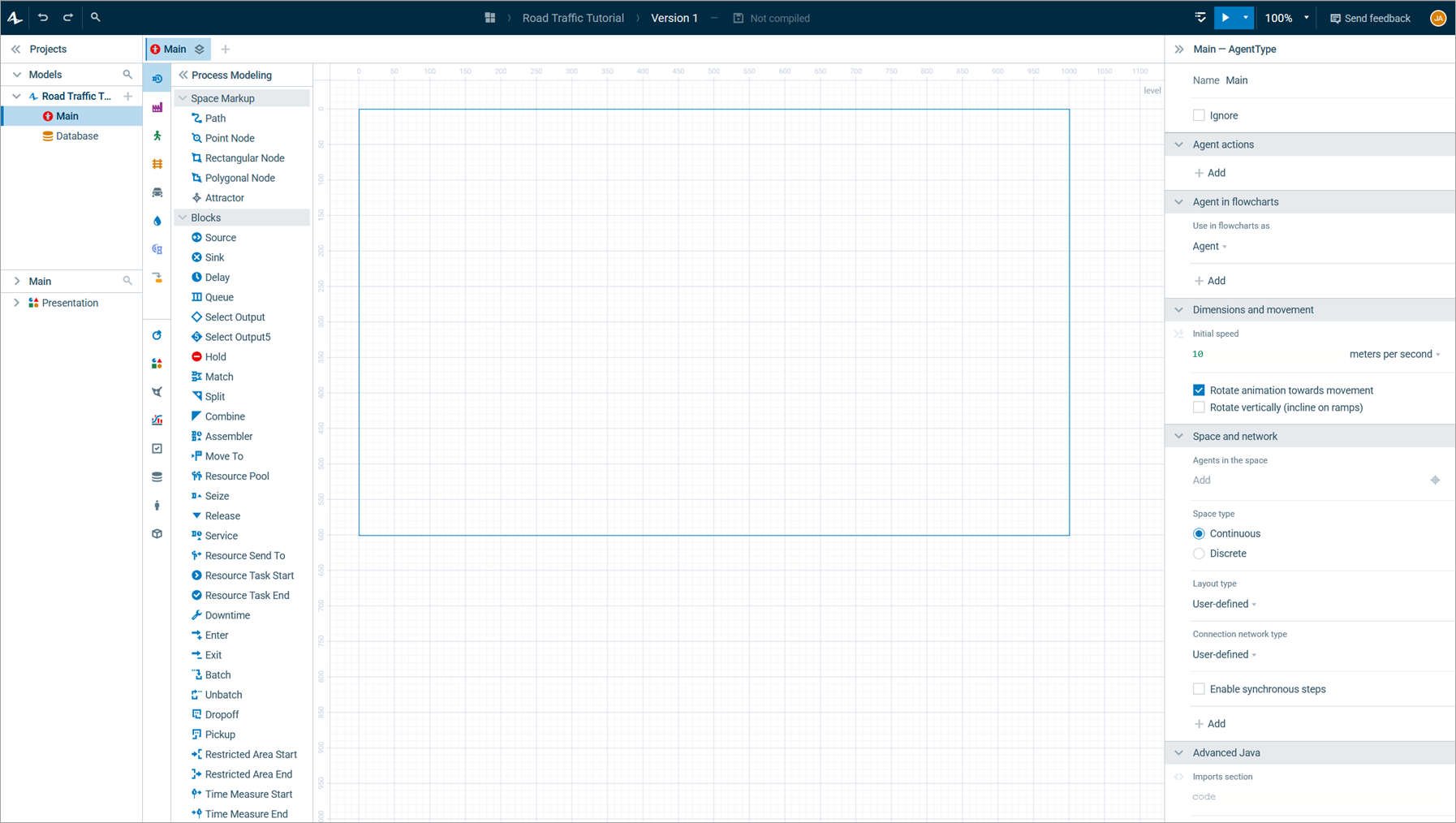The image size is (1456, 823).
Task: Collapse the Space Markup section
Action: coord(183,98)
